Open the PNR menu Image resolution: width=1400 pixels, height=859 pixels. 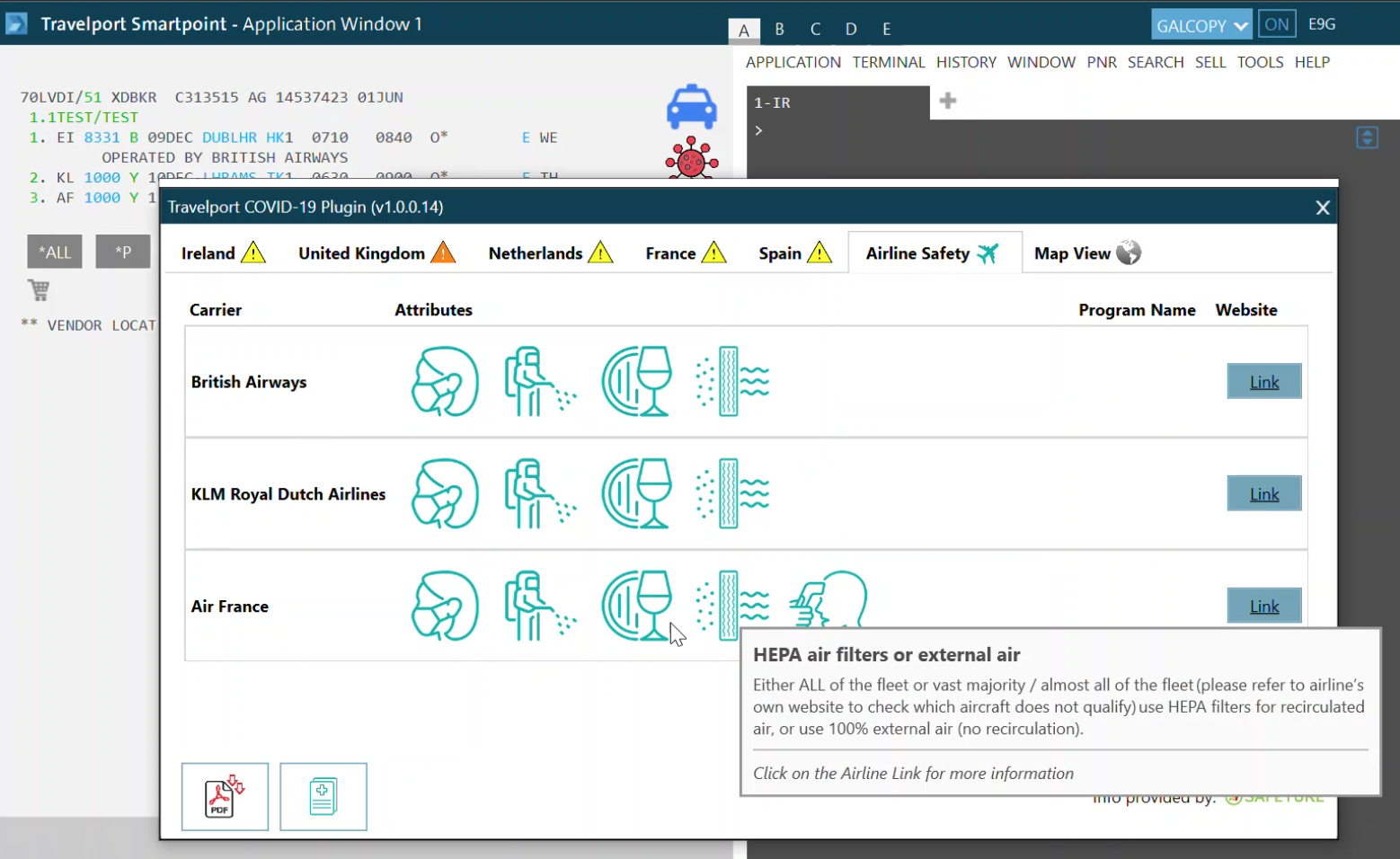click(x=1102, y=62)
